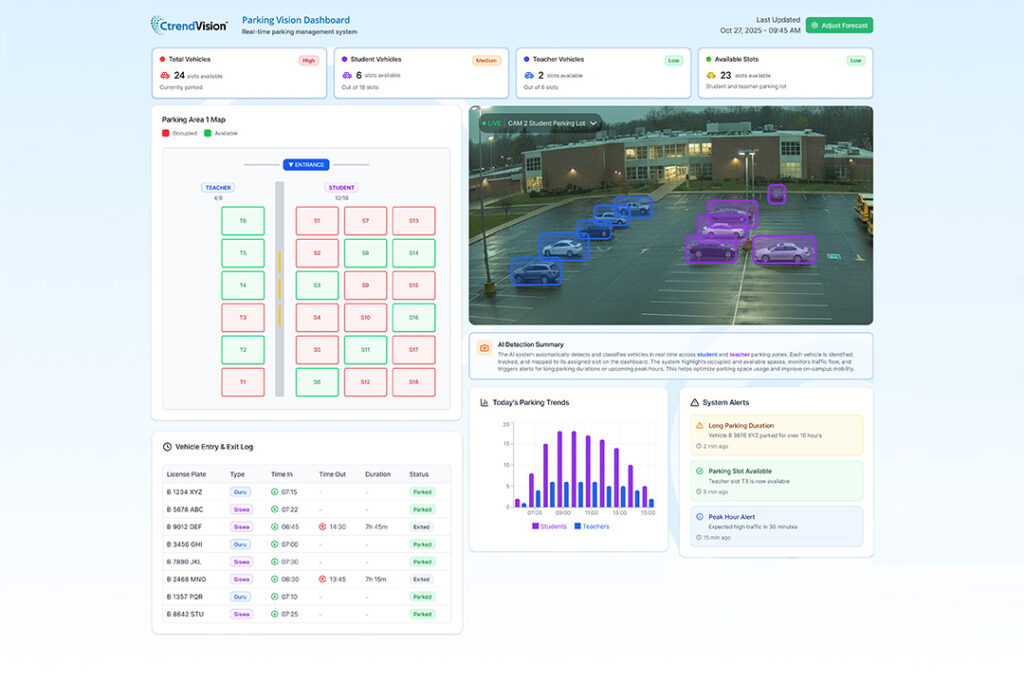Screen dimensions: 1024x683
Task: Click the yellow car icon in Available Slots
Action: coord(711,75)
